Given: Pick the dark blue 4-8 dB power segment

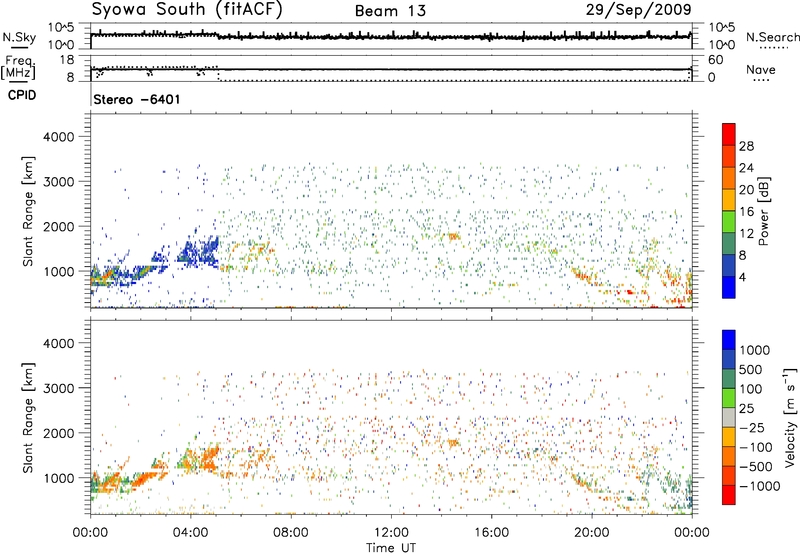Looking at the screenshot, I should [729, 266].
